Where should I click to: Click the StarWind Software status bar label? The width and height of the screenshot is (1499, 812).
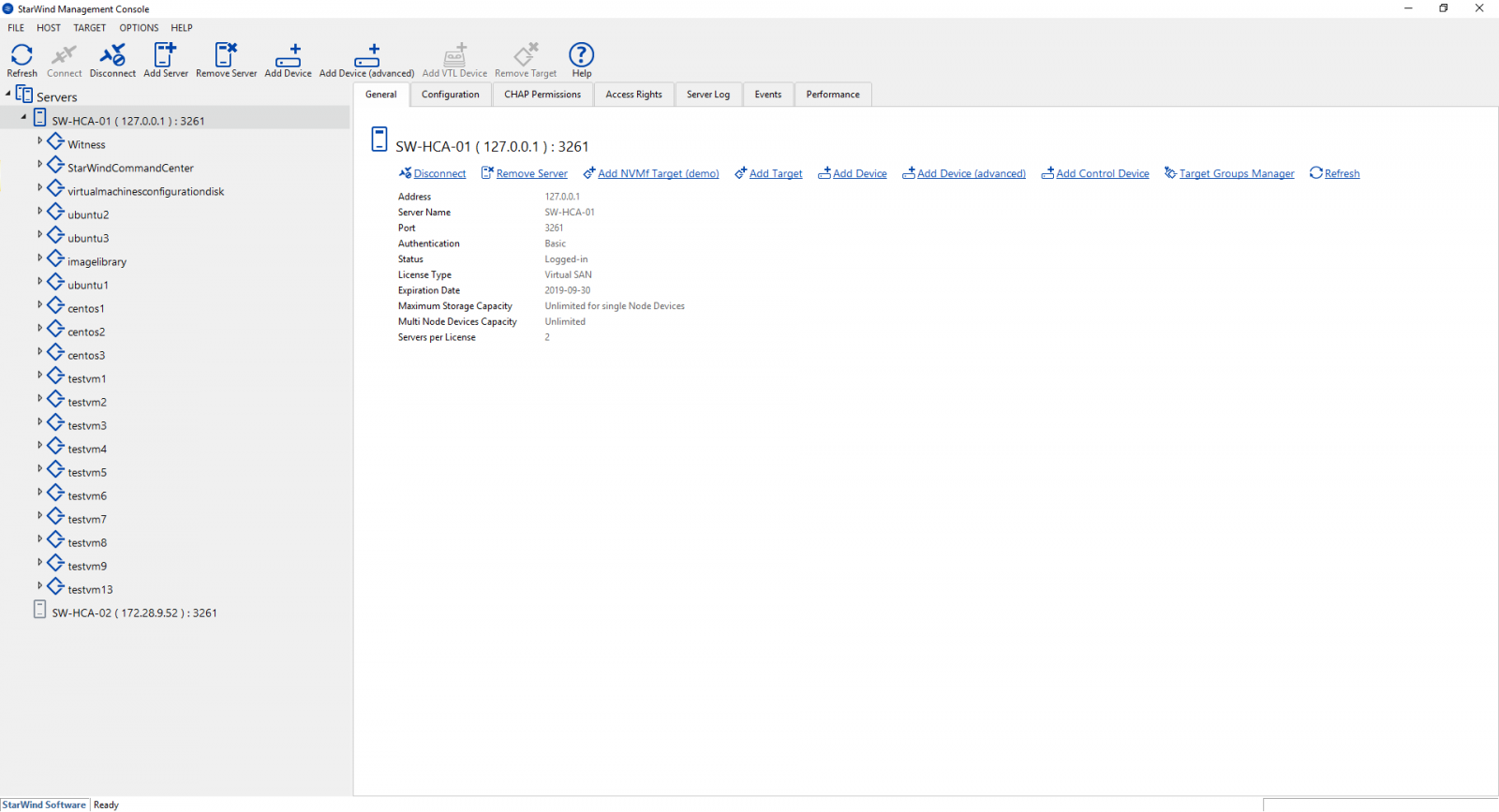pos(44,805)
